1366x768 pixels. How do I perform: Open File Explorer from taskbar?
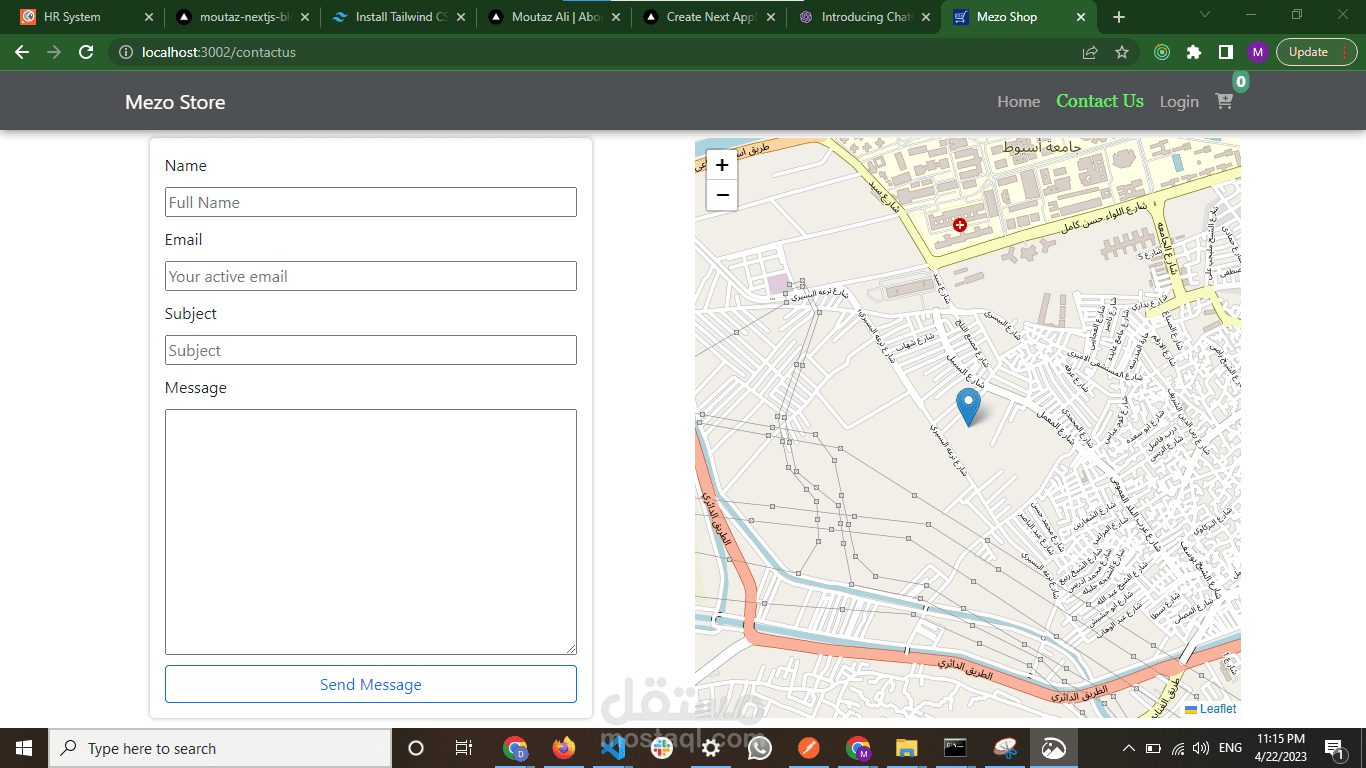pos(907,748)
